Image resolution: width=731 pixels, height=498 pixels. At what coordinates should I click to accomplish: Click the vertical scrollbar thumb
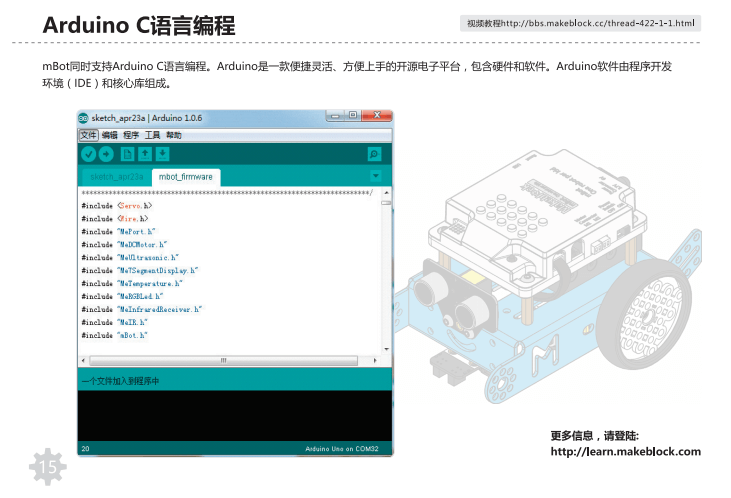[x=386, y=203]
